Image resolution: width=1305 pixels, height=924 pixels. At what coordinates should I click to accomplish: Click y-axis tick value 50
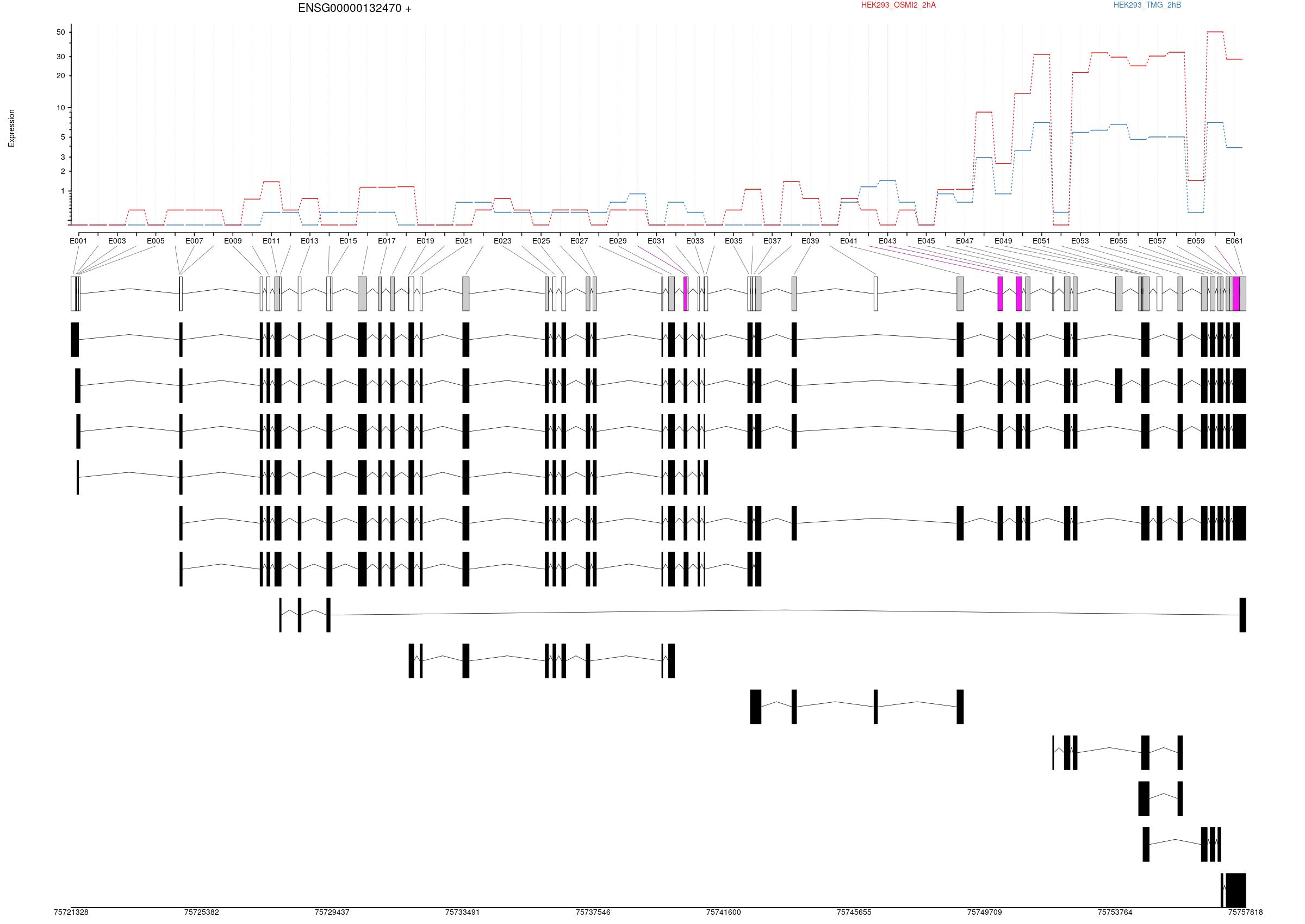[61, 33]
